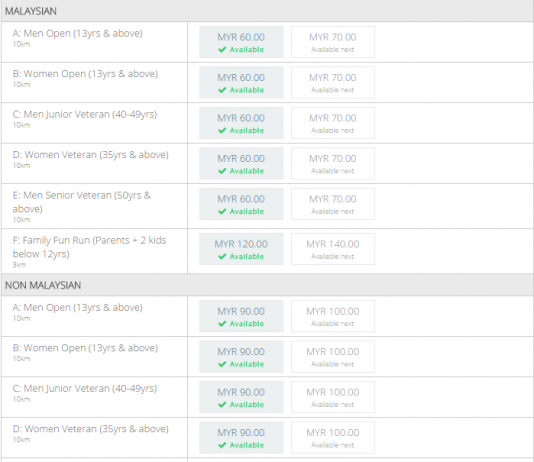The width and height of the screenshot is (534, 462).
Task: Select MYR 90.00 for Non Malaysian Women Open
Action: (241, 356)
